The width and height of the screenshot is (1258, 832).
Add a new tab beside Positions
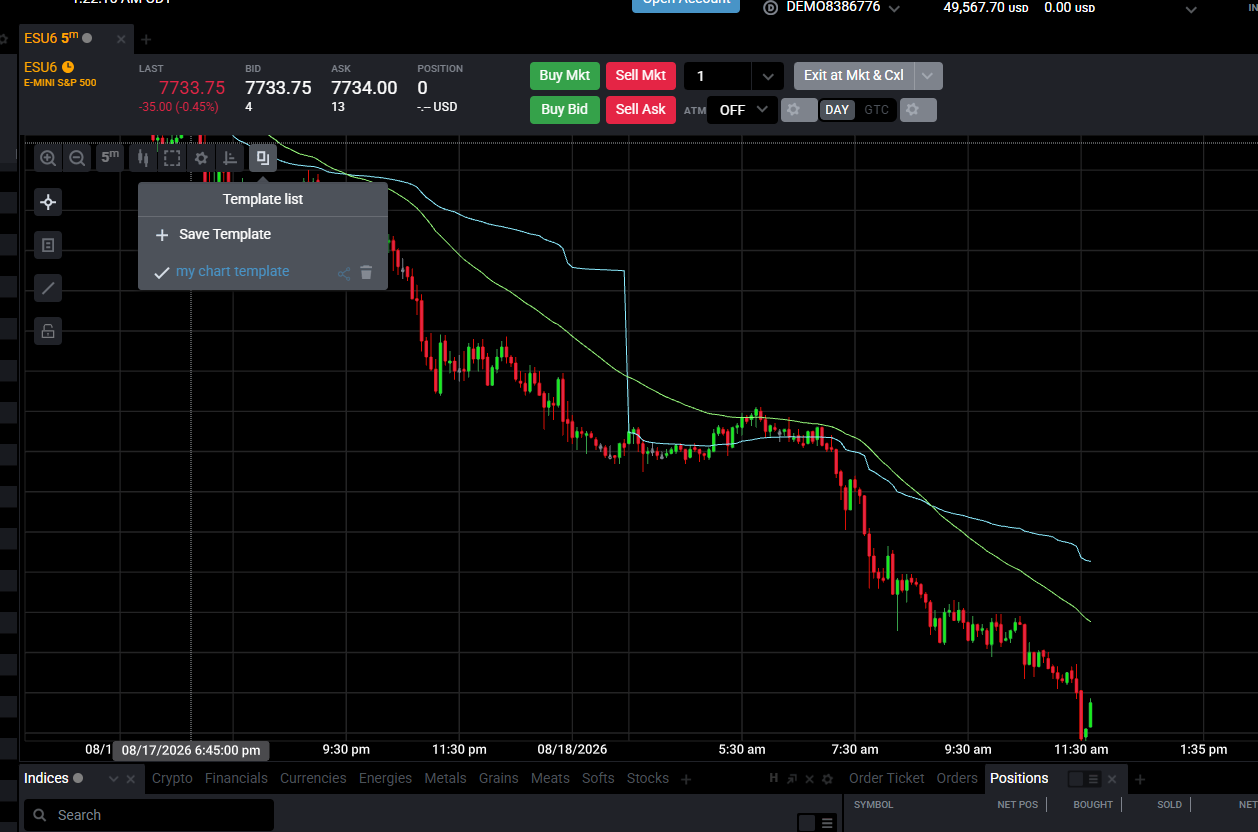coord(1140,779)
